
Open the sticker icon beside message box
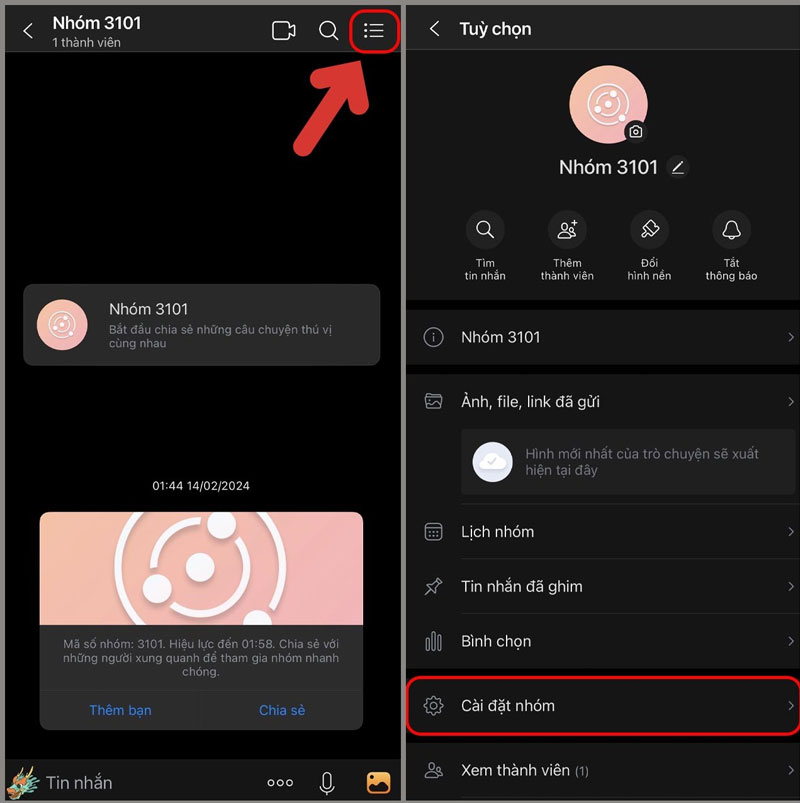22,783
